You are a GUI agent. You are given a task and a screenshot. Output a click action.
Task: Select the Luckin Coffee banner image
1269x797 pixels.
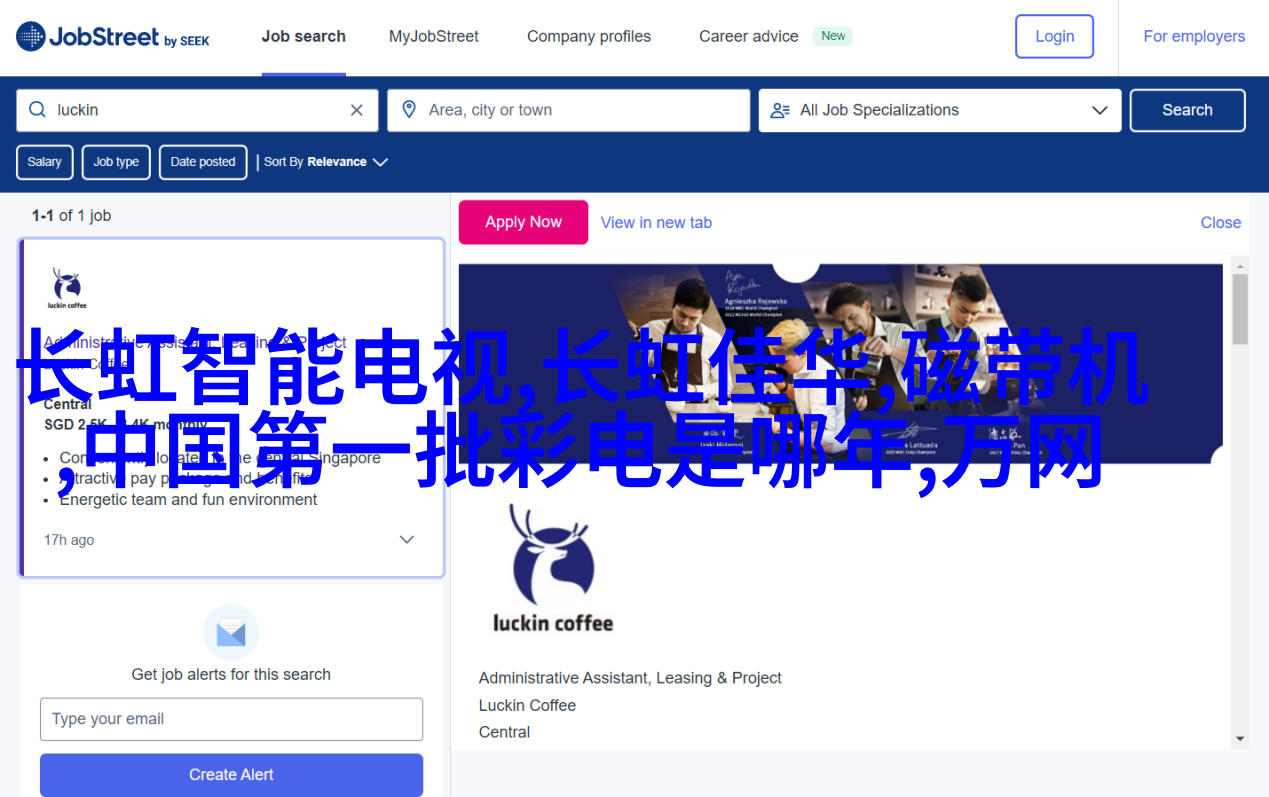click(840, 364)
